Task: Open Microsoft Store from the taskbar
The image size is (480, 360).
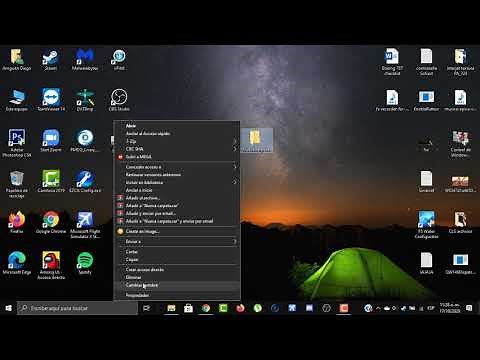Action: (x=188, y=308)
